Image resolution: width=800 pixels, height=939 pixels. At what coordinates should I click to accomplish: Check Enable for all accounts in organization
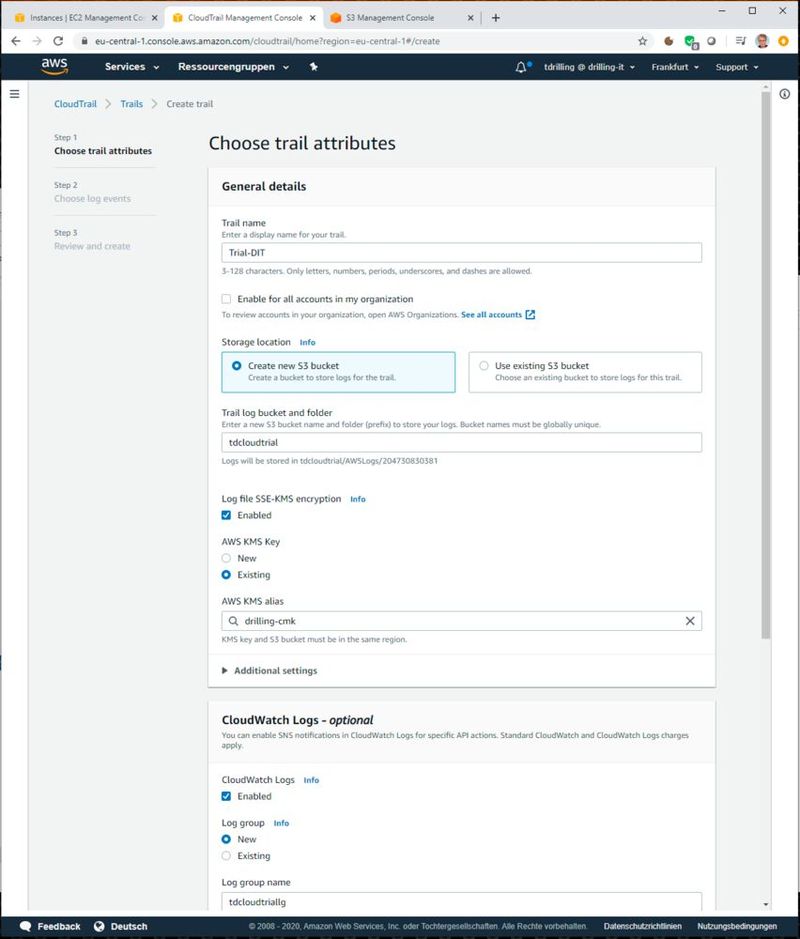tap(226, 299)
